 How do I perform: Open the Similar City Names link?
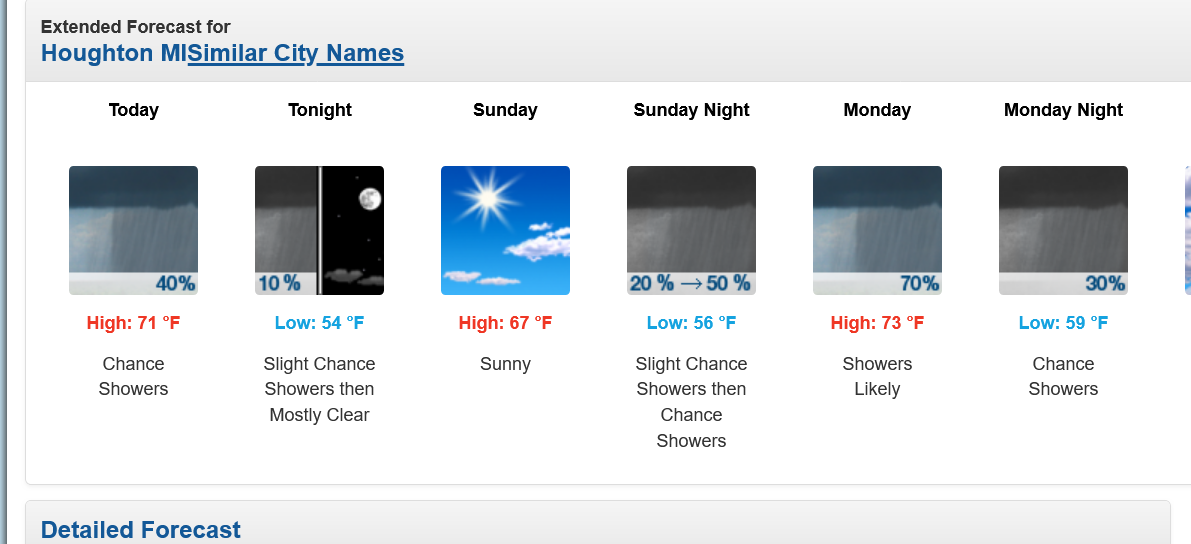coord(296,53)
